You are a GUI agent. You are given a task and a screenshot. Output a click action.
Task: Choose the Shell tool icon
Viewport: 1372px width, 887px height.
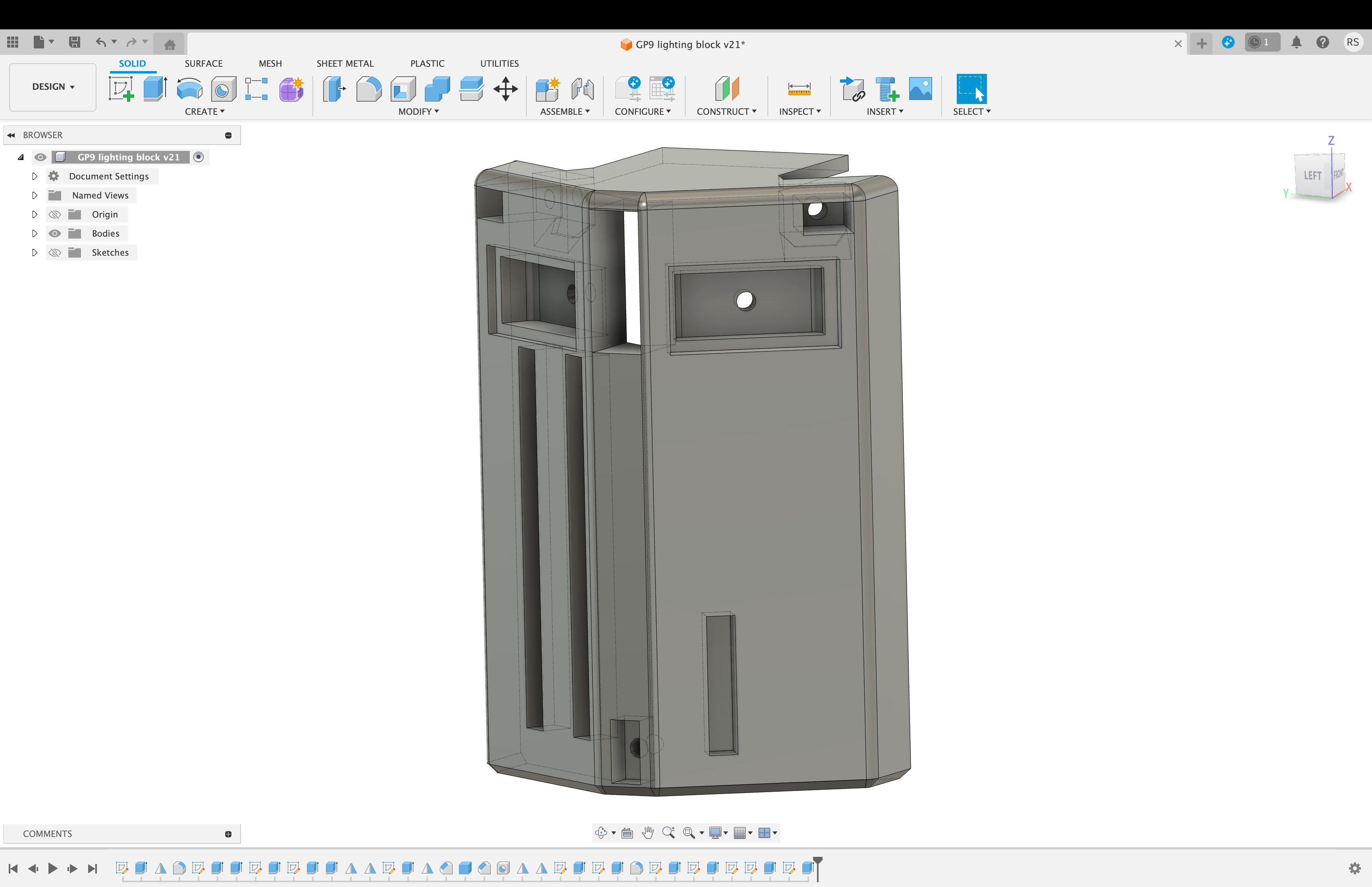pyautogui.click(x=403, y=89)
